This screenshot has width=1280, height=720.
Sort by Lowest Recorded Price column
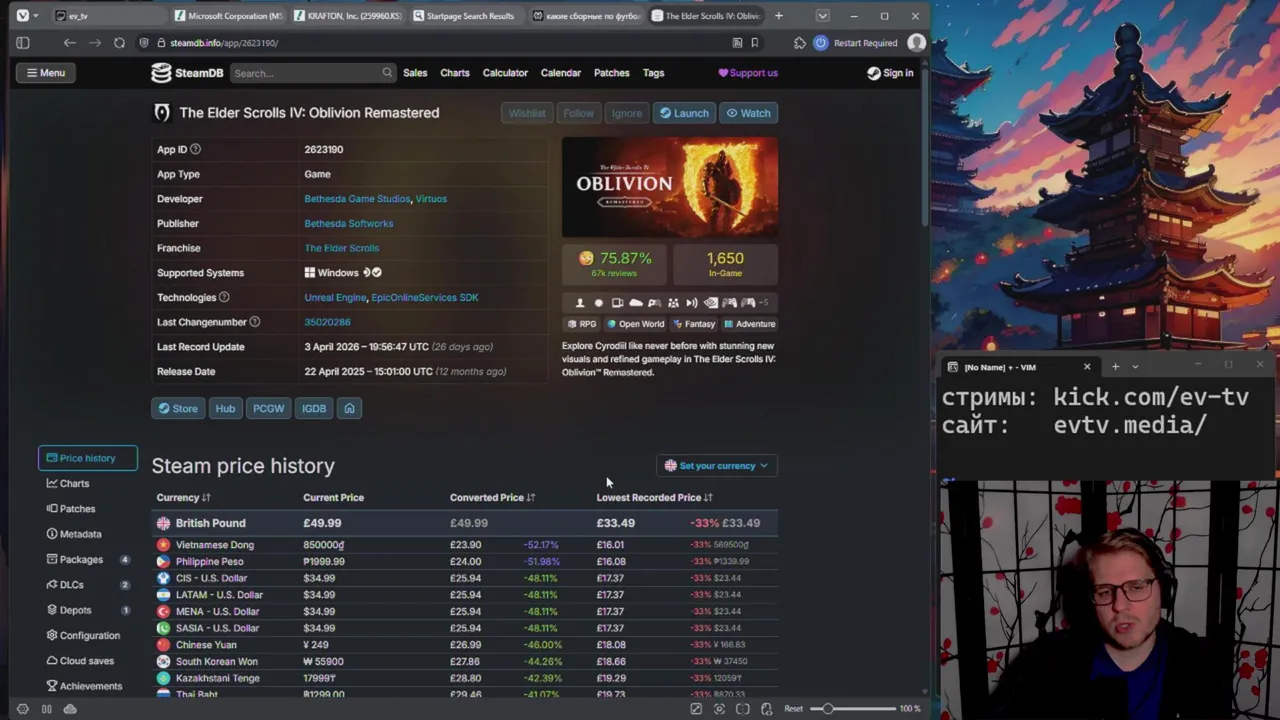(654, 497)
